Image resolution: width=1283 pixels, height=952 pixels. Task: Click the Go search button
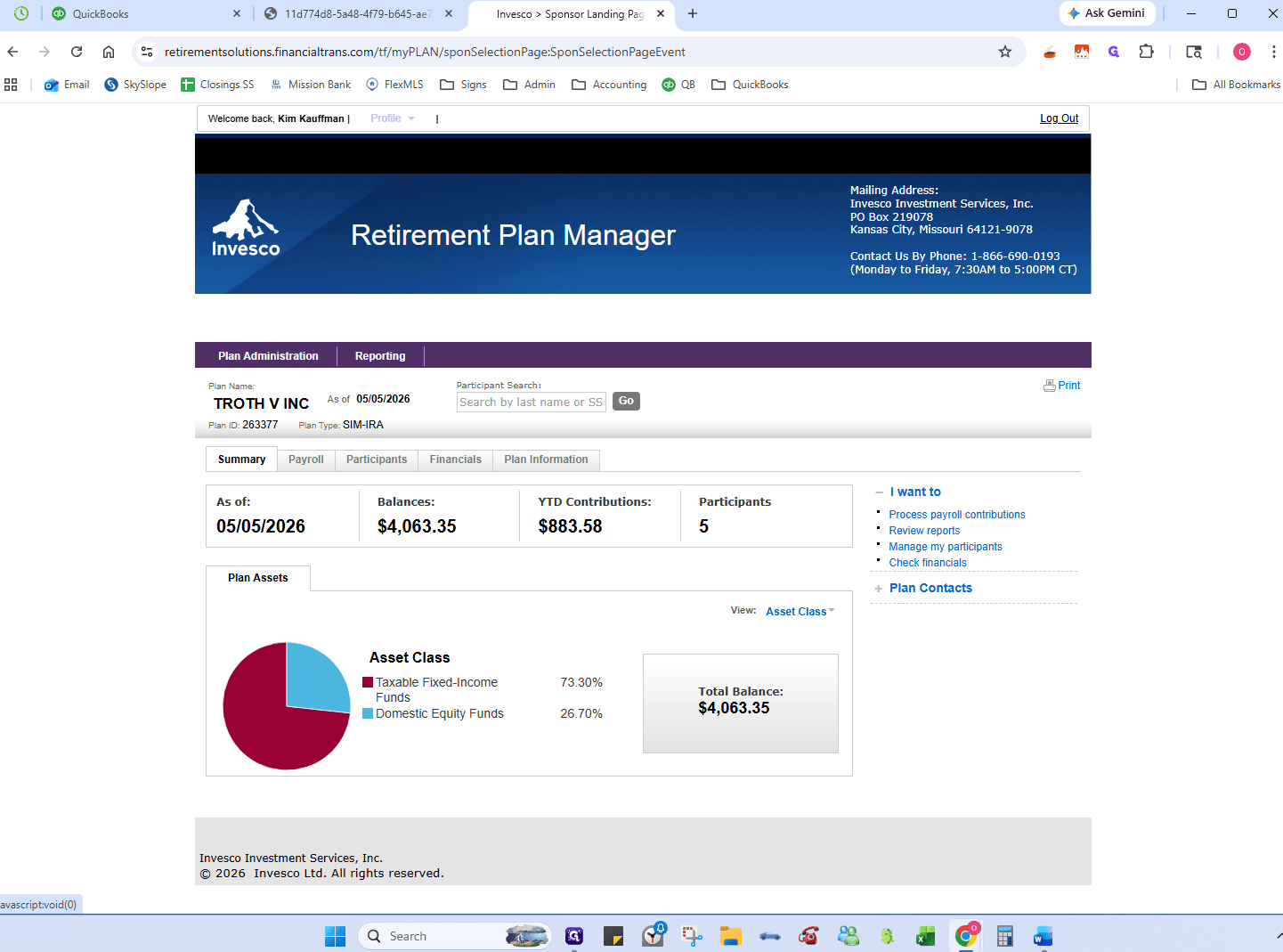[x=626, y=401]
